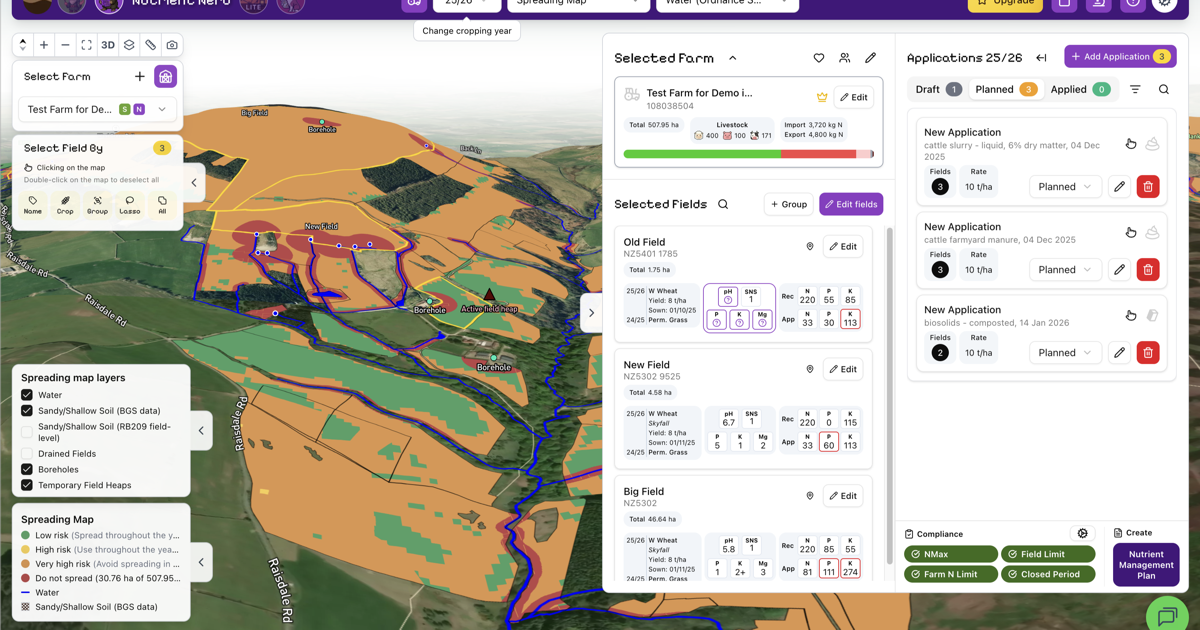Open Planned status dropdown for cattle slurry application
1200x630 pixels.
1065,187
